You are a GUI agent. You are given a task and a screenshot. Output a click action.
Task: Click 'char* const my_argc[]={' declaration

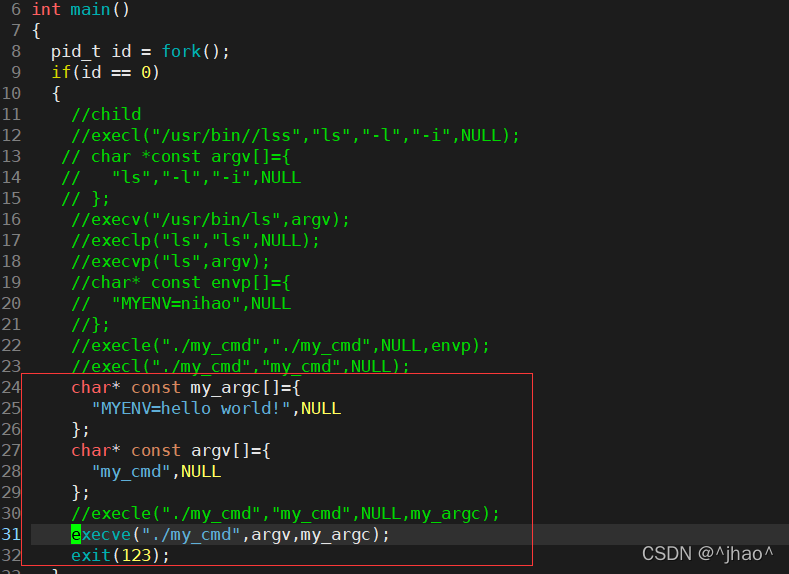(186, 387)
